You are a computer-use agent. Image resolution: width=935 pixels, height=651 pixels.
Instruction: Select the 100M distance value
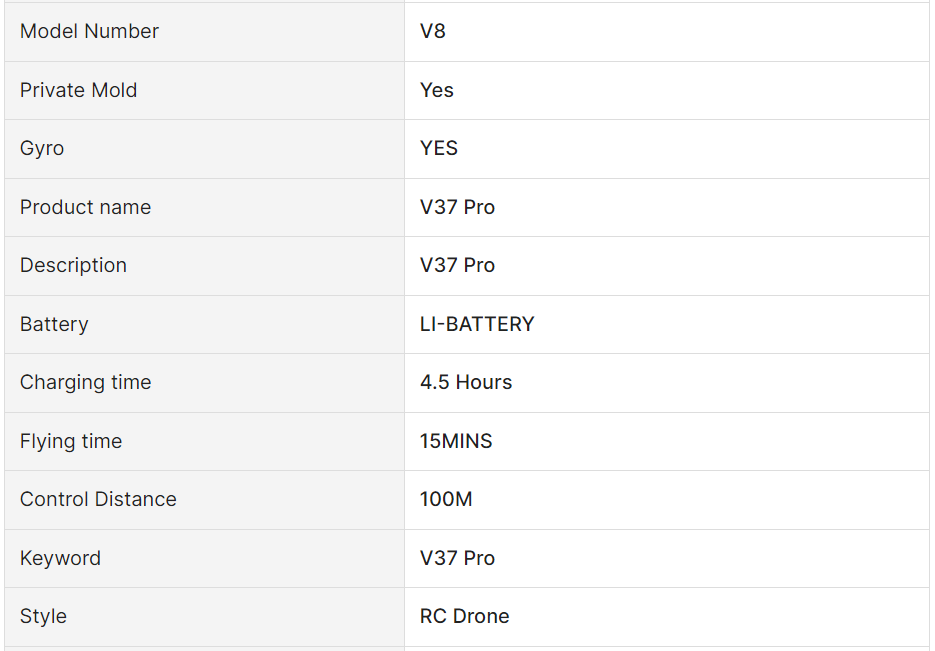pos(446,499)
